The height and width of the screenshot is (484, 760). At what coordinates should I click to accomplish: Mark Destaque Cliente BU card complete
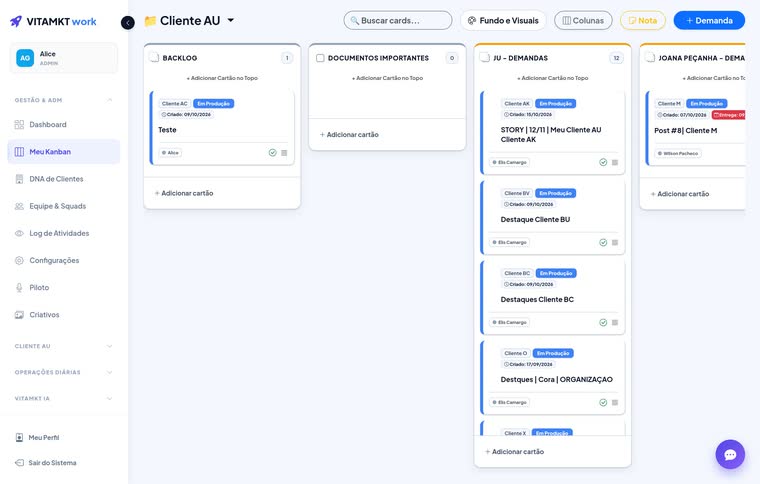603,242
